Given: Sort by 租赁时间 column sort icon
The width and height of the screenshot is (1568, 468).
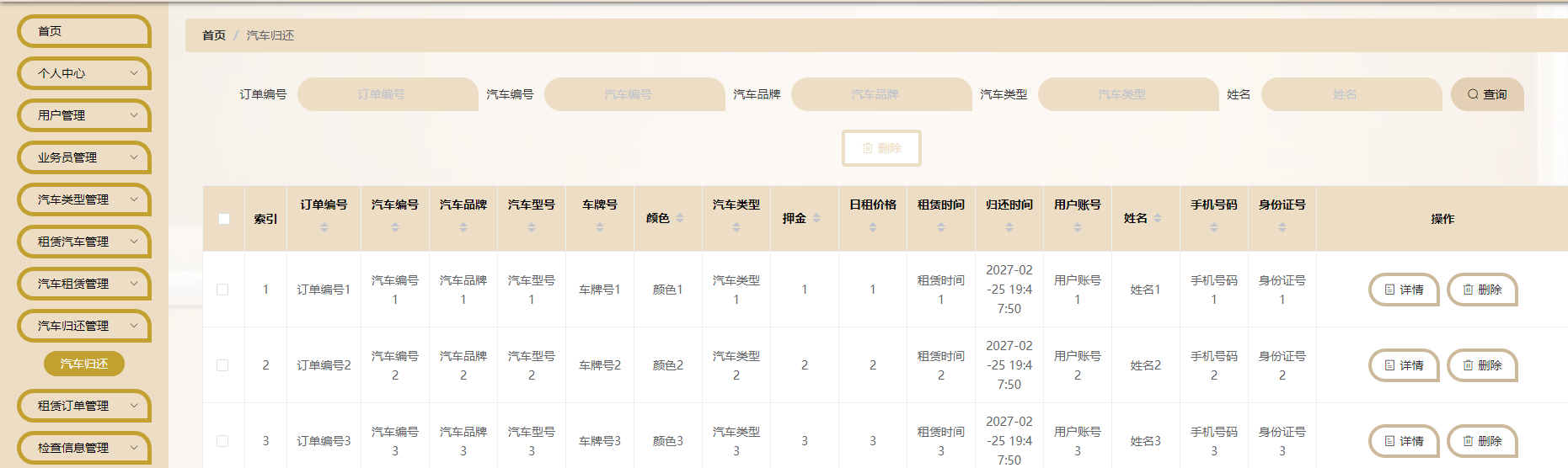Looking at the screenshot, I should tap(941, 227).
